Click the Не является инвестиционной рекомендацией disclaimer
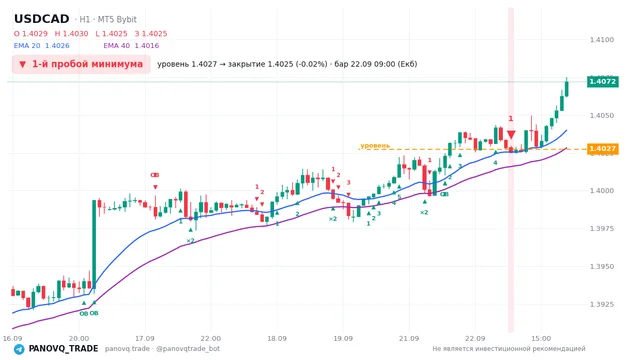The width and height of the screenshot is (640, 360). (509, 349)
